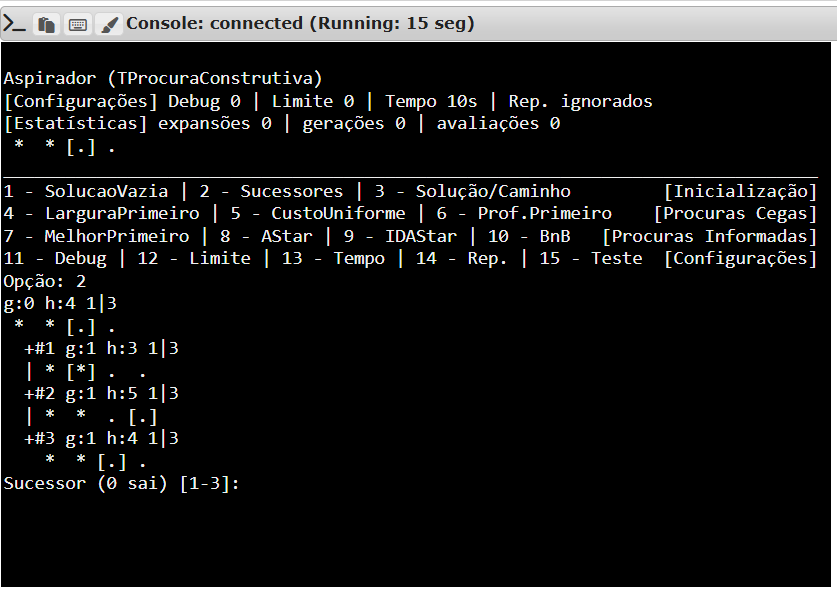
Task: Click the "[Estatísticas]" label text
Action: (75, 124)
